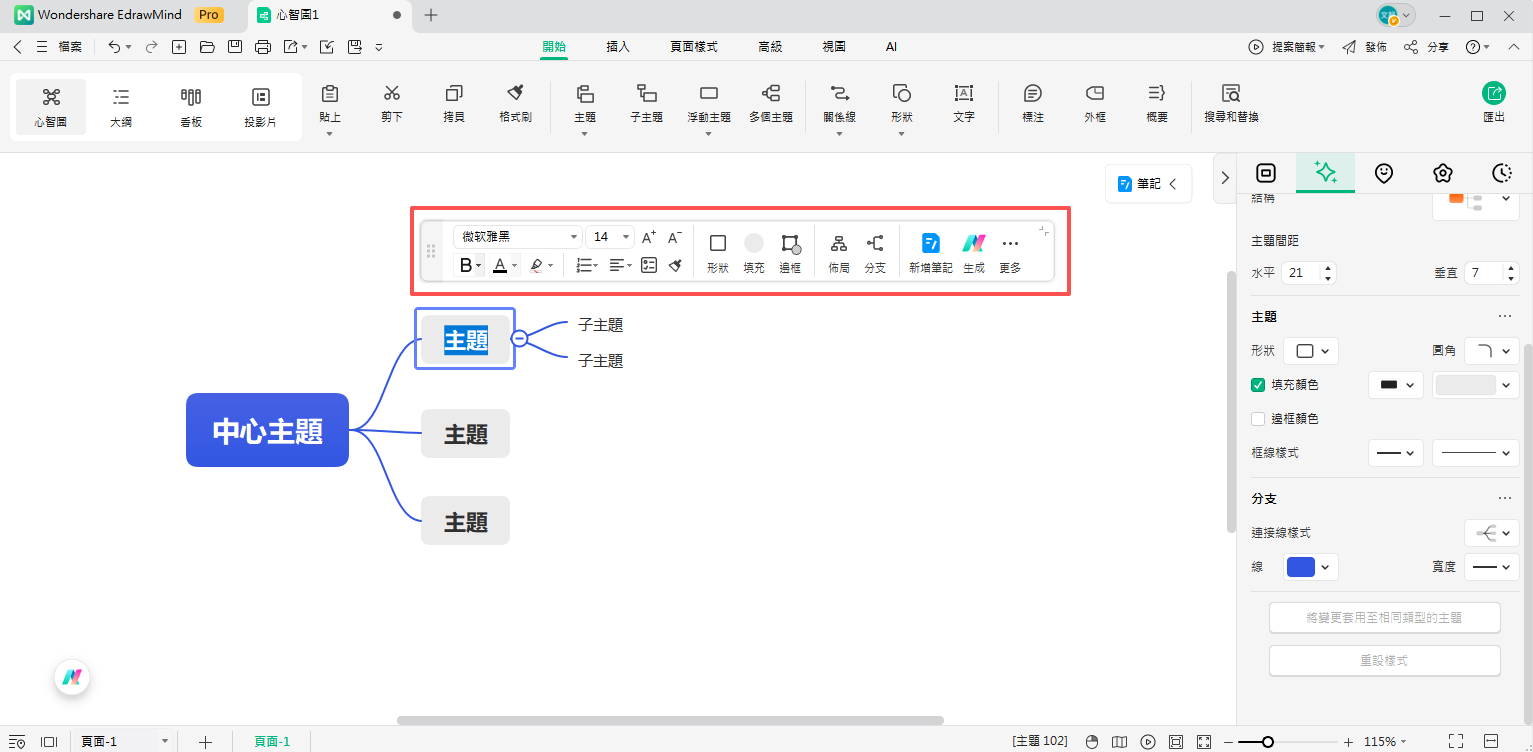
Task: Switch to the 插入 ribbon tab
Action: point(618,47)
